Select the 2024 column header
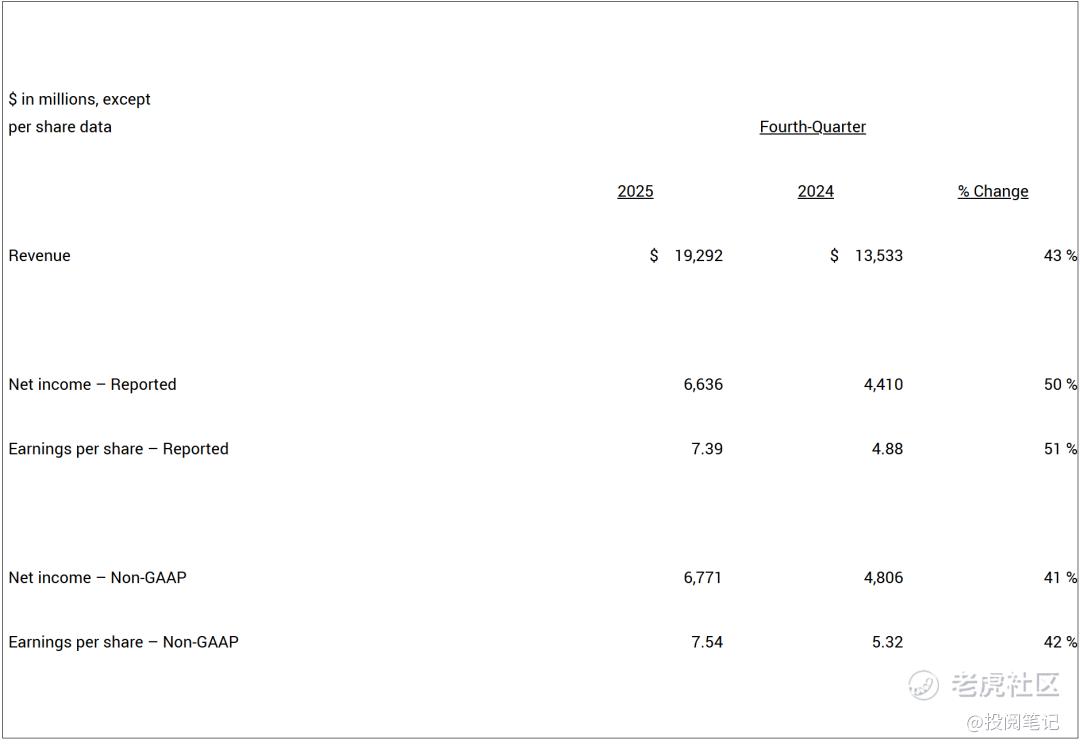This screenshot has height=747, width=1080. [816, 191]
